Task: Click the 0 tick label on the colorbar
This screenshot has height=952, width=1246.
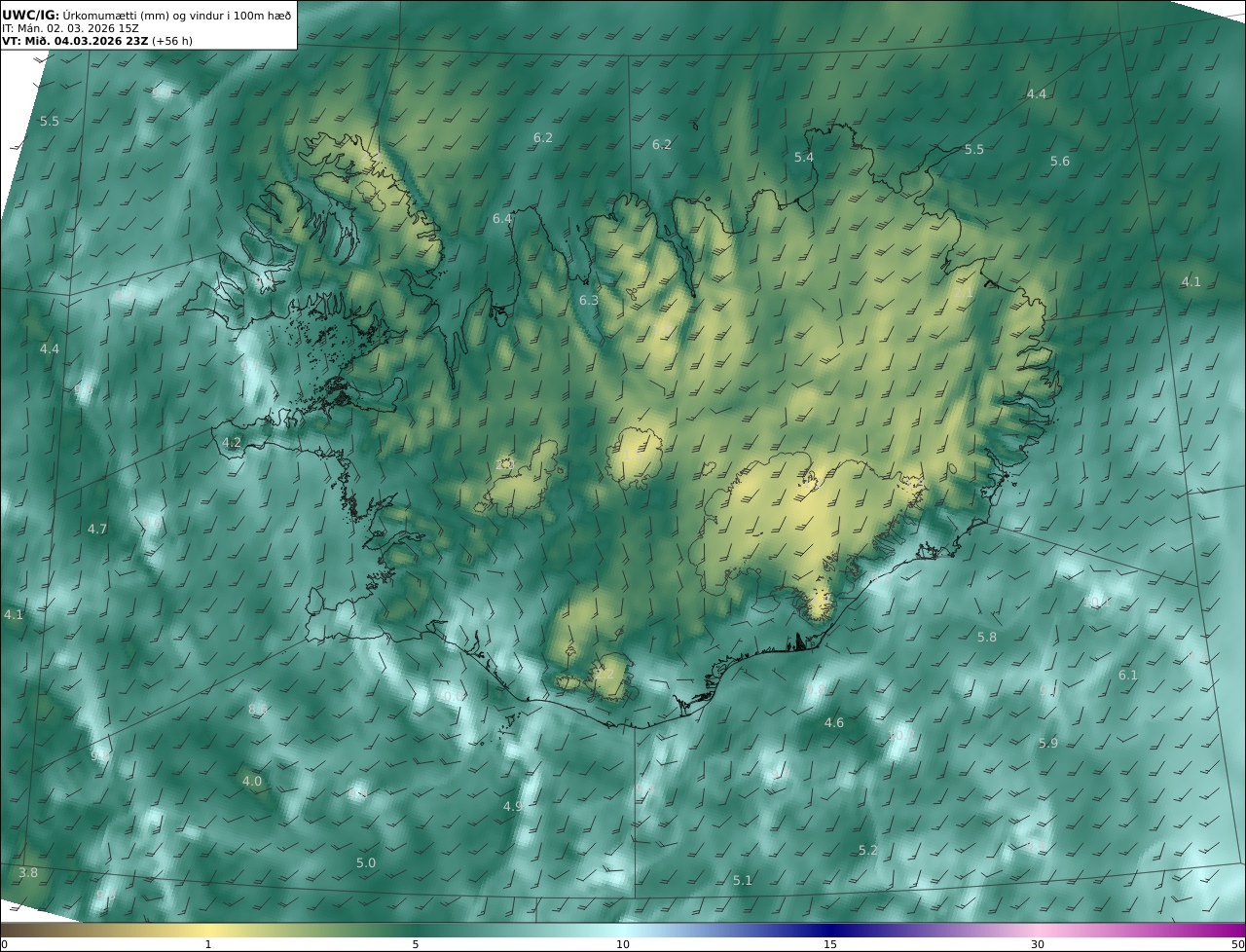Action: pyautogui.click(x=4, y=944)
